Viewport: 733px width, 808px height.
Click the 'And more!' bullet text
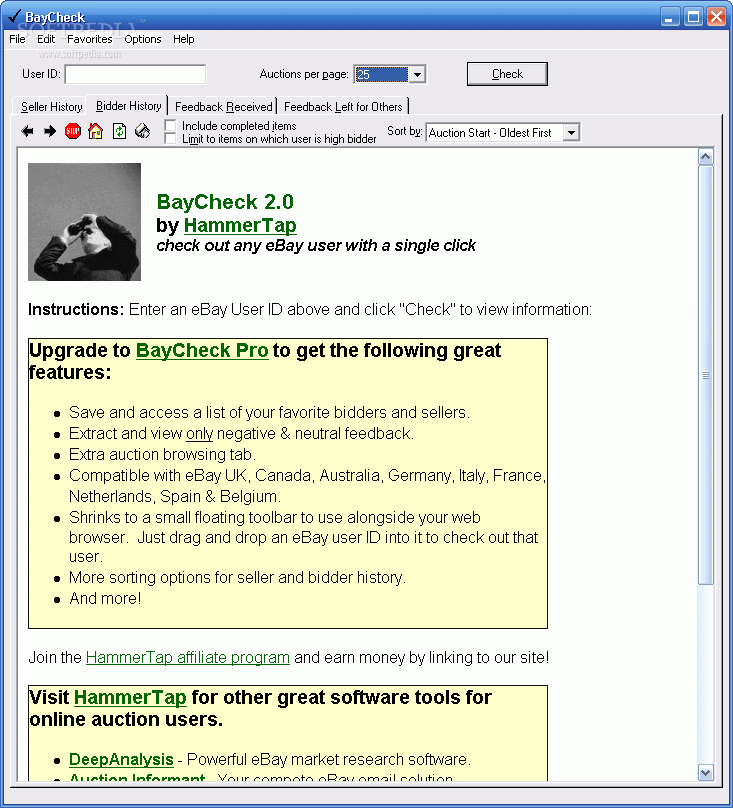[x=105, y=598]
